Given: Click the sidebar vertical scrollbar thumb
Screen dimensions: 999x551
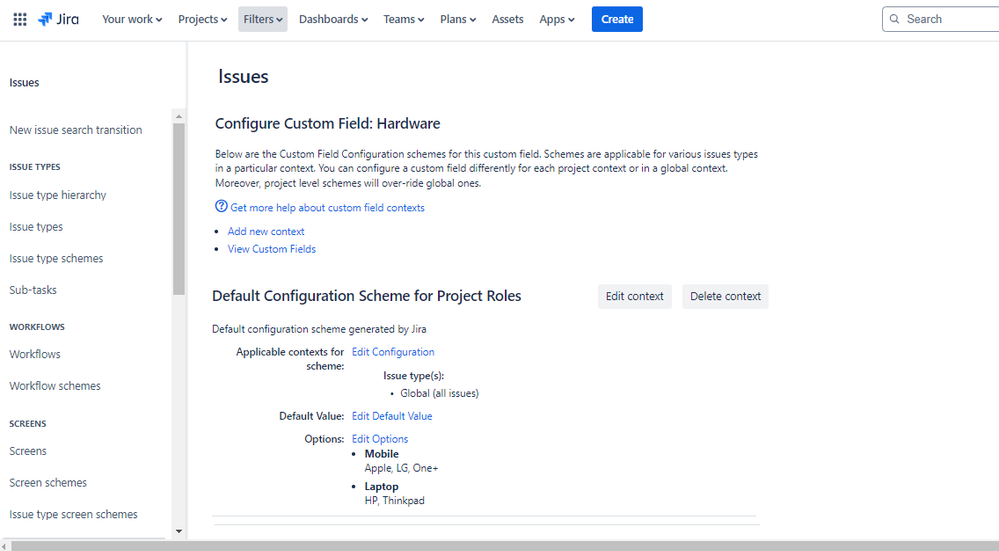Looking at the screenshot, I should pos(178,209).
